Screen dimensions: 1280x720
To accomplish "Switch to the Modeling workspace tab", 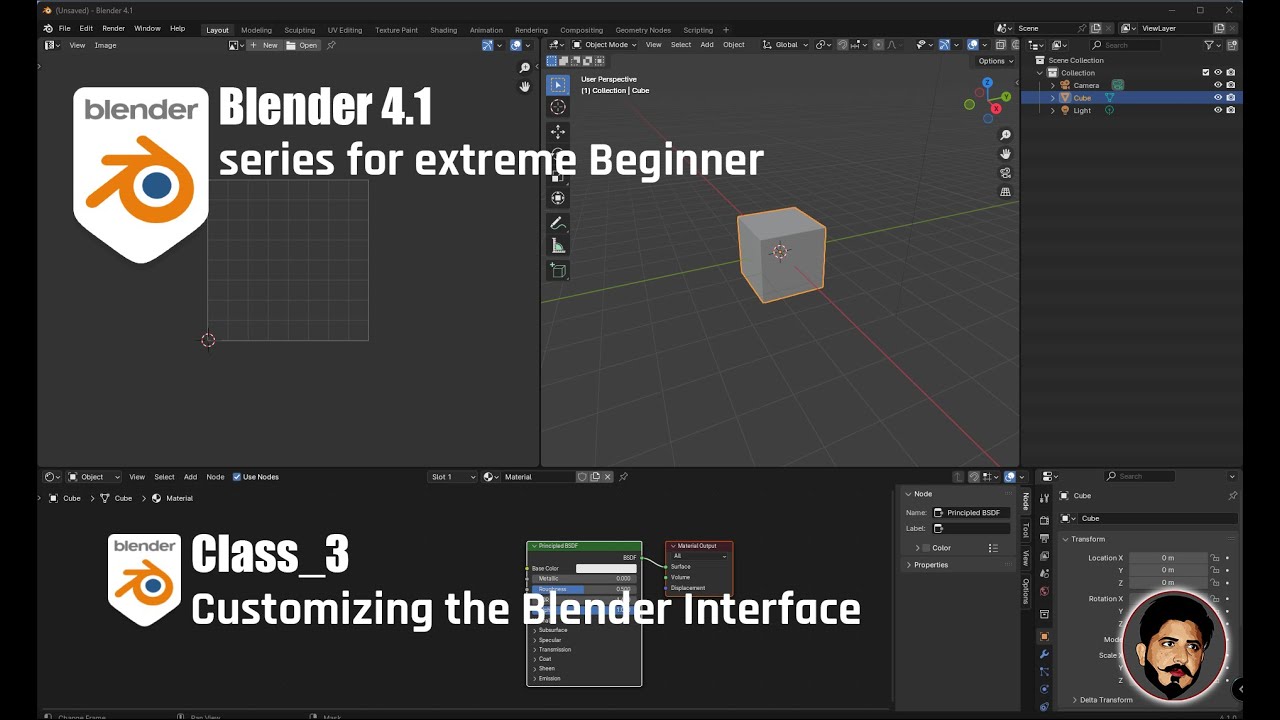I will (x=256, y=30).
